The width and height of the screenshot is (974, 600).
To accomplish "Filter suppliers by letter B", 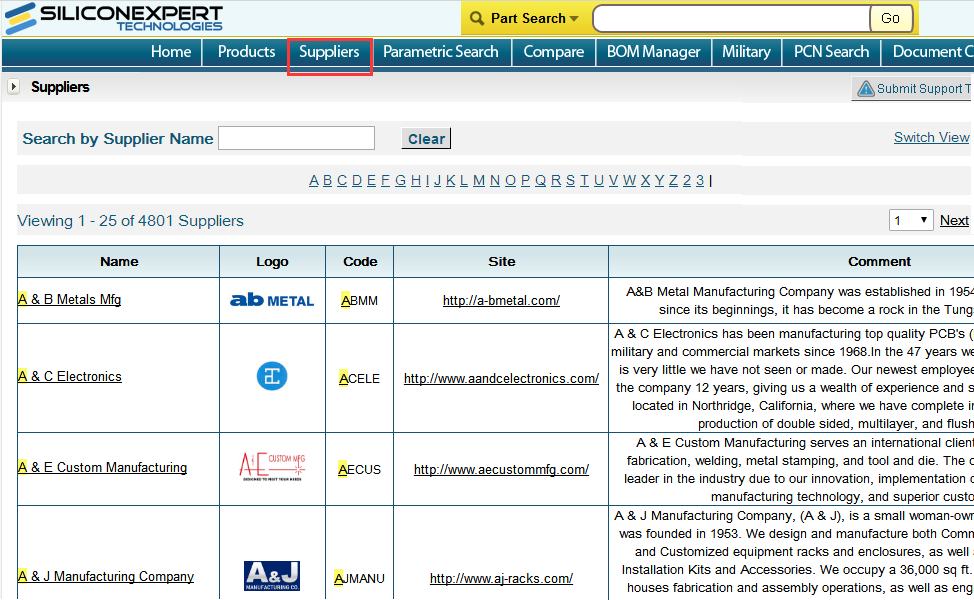I will (327, 180).
